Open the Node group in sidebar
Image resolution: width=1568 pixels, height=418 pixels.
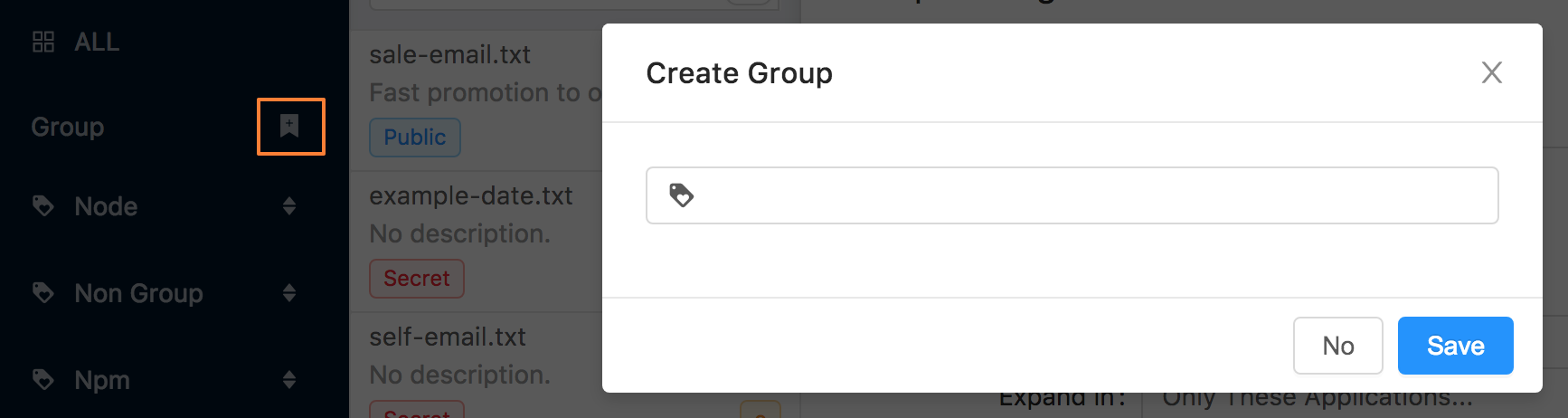click(x=106, y=206)
